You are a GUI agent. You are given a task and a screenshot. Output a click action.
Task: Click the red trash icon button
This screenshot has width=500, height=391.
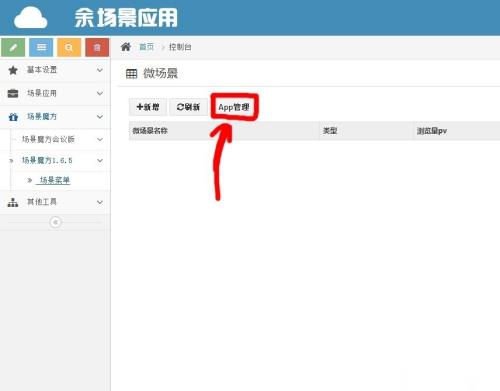click(x=97, y=47)
